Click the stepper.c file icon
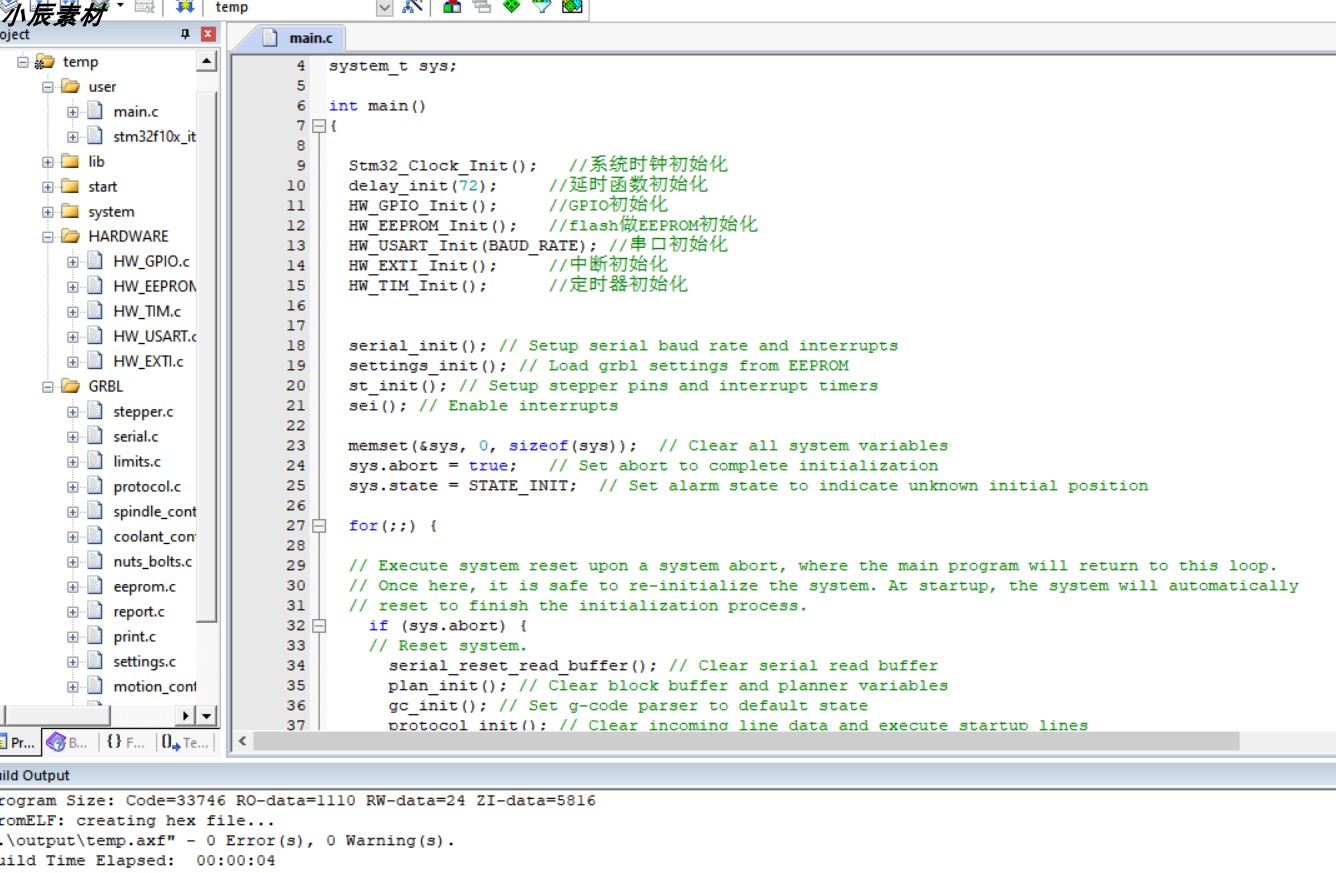 tap(95, 412)
